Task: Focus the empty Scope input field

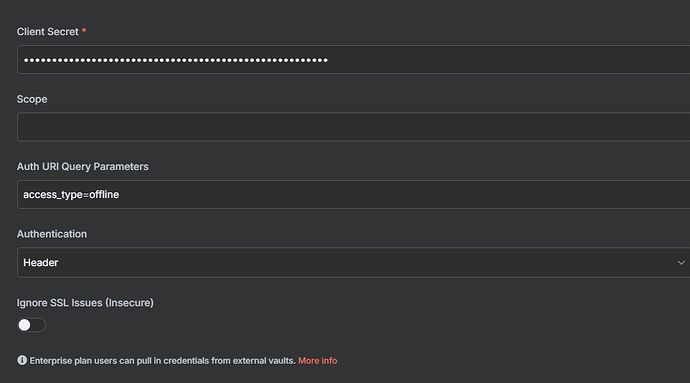Action: coord(353,127)
